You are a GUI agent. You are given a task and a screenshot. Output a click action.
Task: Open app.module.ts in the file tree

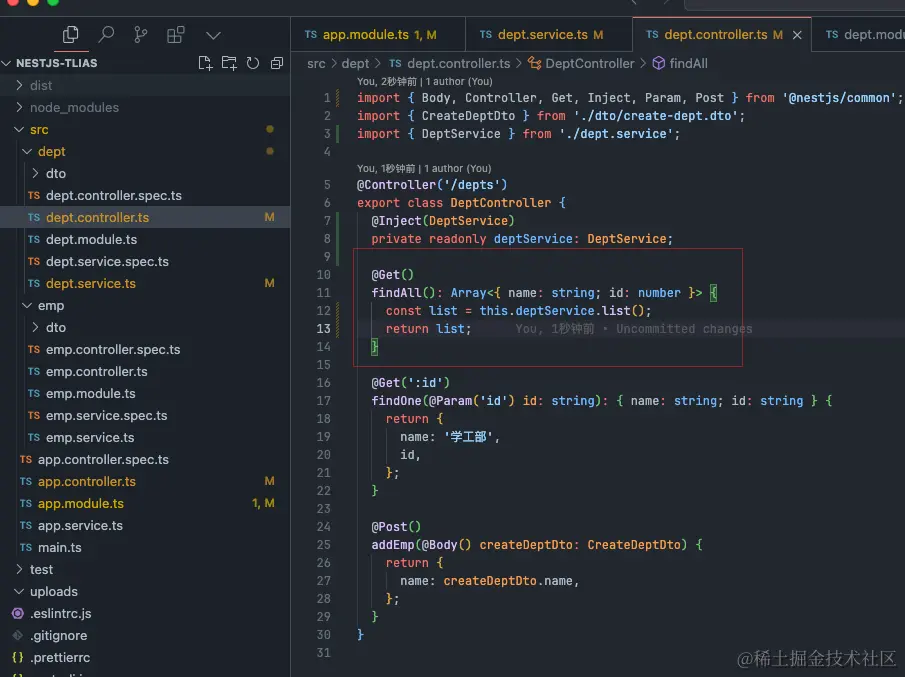[x=81, y=503]
